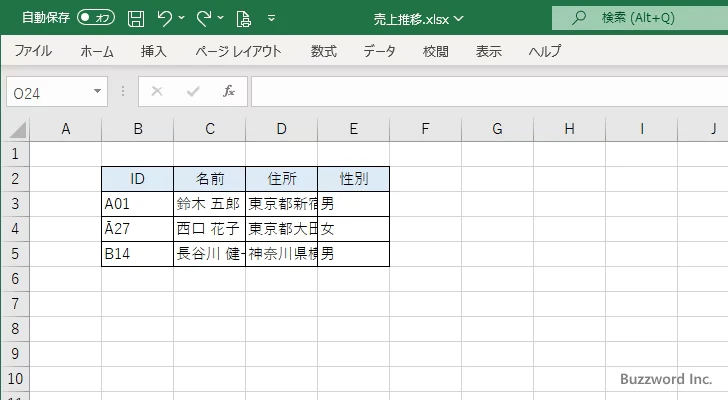Click the Select All corner triangle
Viewport: 728px width, 400px height.
[x=17, y=129]
